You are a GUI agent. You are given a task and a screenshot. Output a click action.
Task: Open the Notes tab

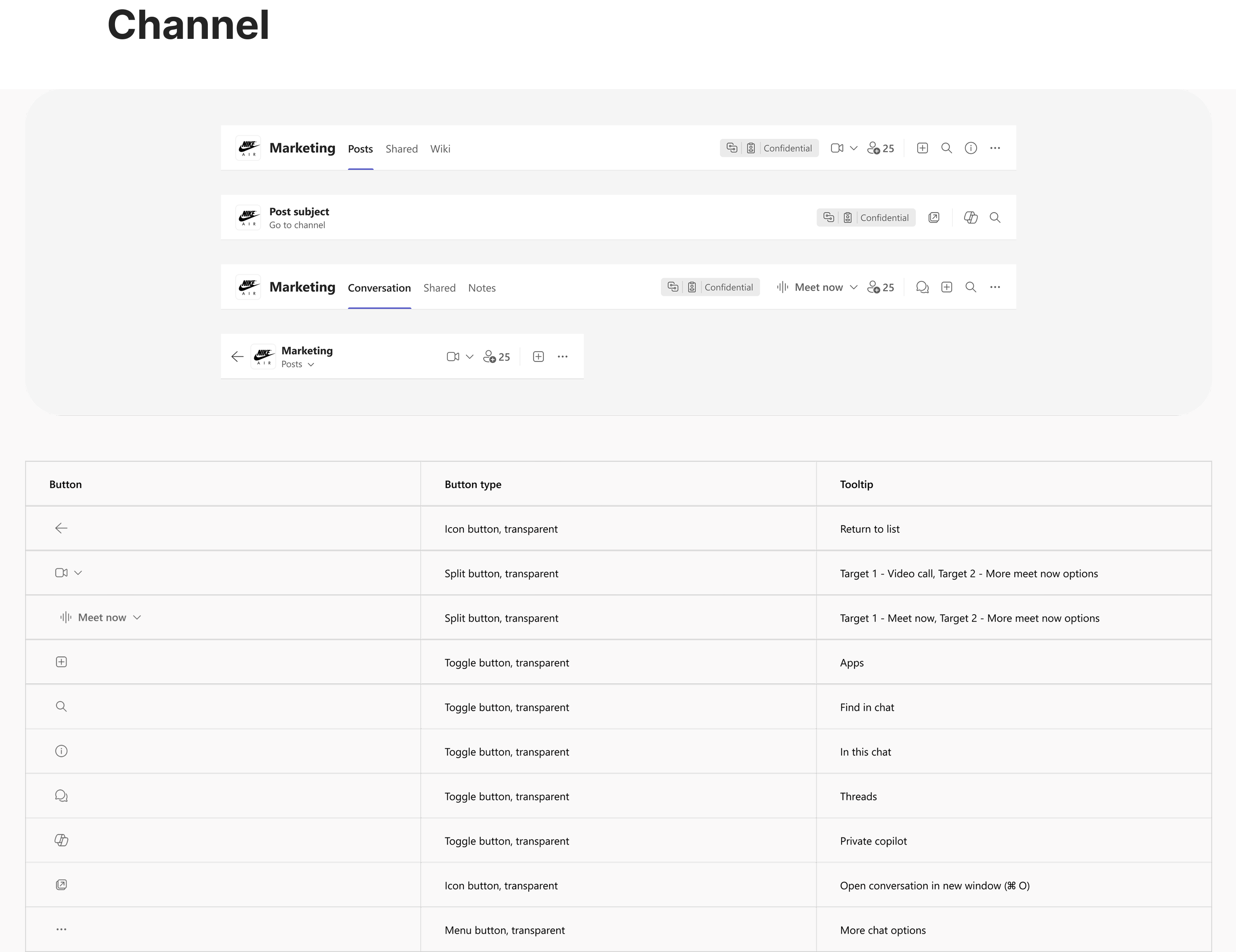click(481, 288)
